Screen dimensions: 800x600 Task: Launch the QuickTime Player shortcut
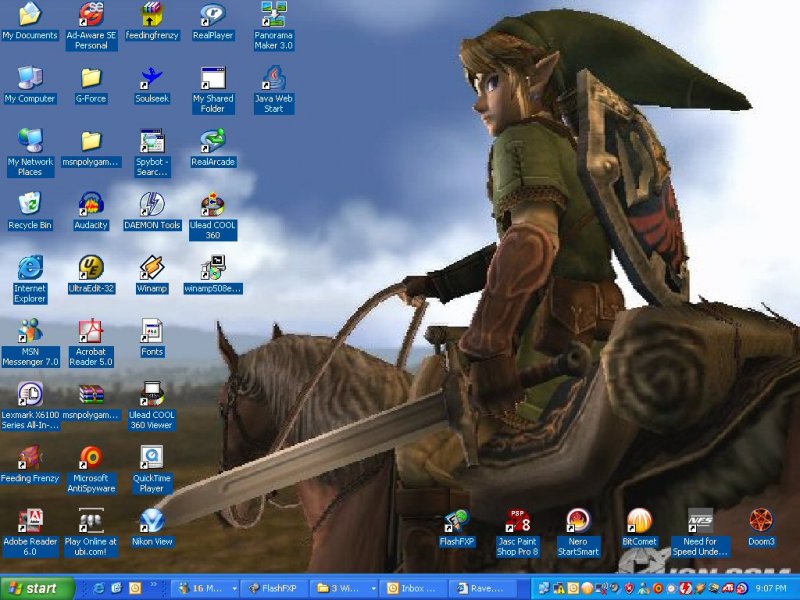[152, 468]
